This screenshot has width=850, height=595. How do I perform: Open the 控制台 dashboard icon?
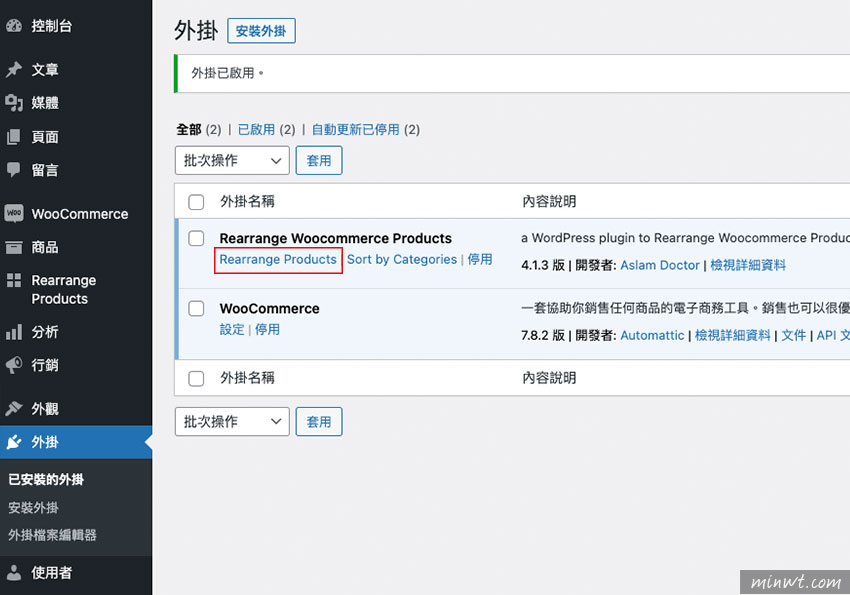click(x=14, y=25)
